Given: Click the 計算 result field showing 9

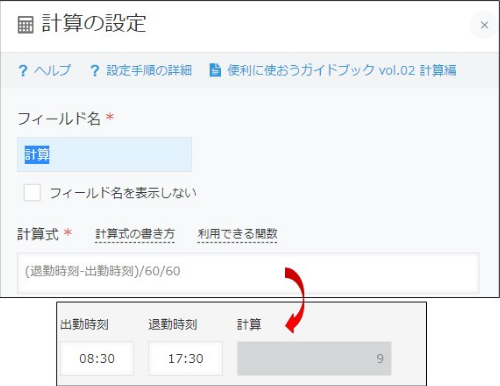Looking at the screenshot, I should tap(314, 358).
